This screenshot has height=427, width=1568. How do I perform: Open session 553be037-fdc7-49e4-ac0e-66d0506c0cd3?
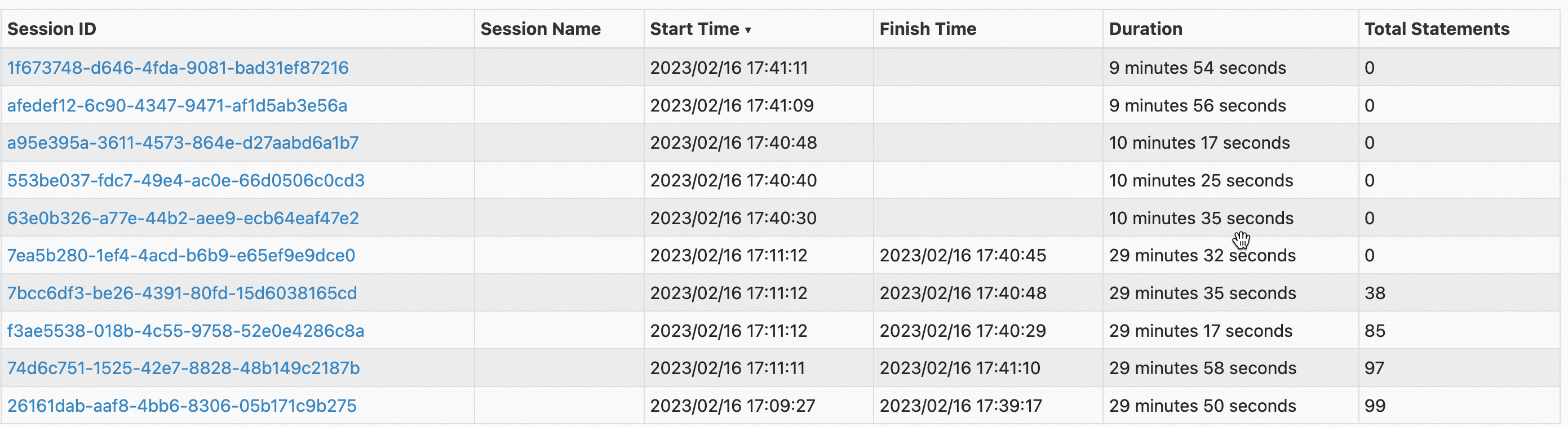click(185, 180)
